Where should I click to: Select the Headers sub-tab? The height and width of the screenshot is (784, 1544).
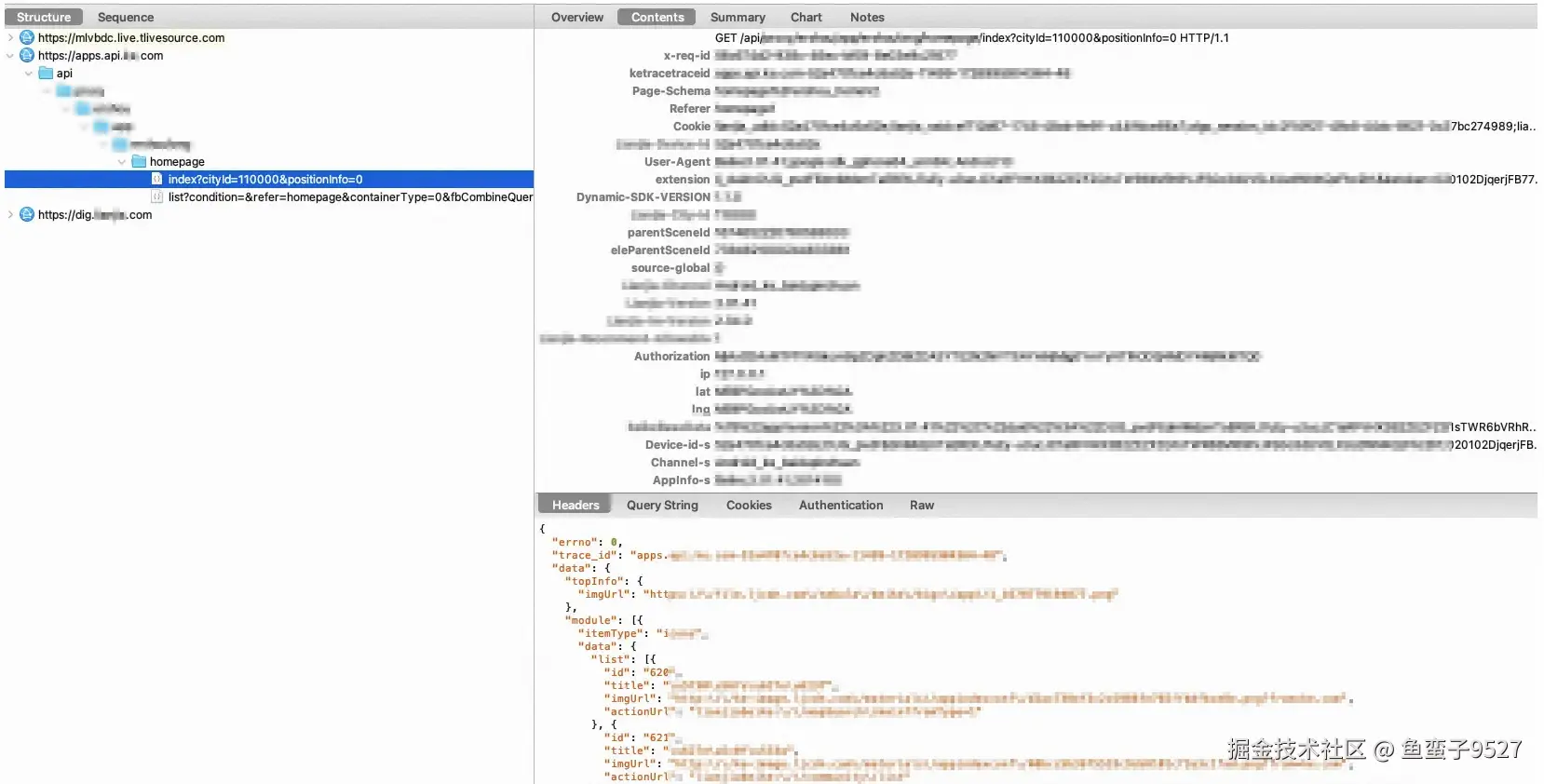(576, 505)
